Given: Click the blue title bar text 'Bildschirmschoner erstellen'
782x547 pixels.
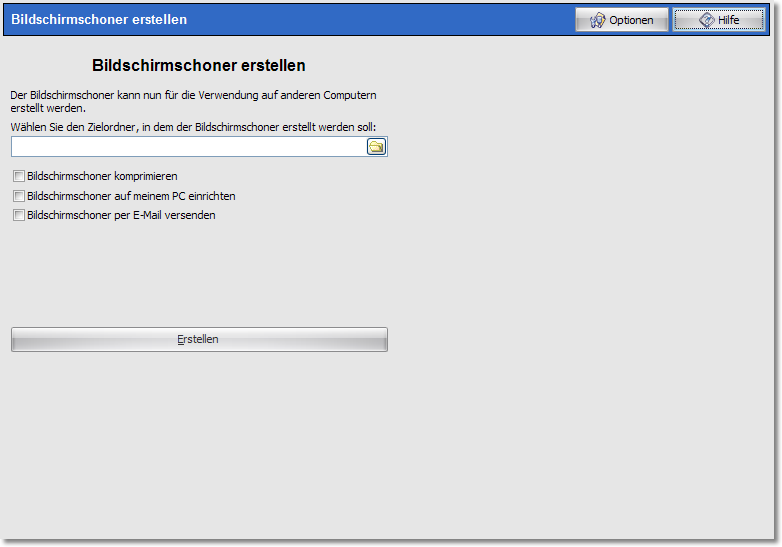Looking at the screenshot, I should pyautogui.click(x=99, y=19).
